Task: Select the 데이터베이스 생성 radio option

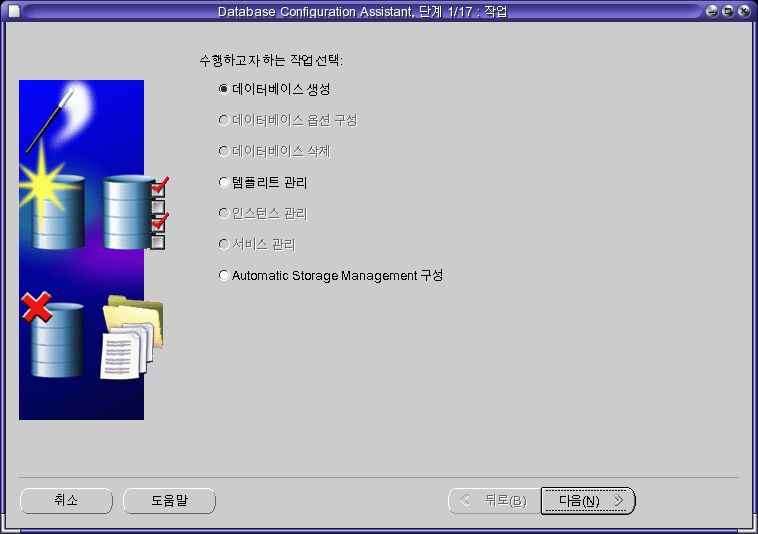Action: (x=223, y=89)
